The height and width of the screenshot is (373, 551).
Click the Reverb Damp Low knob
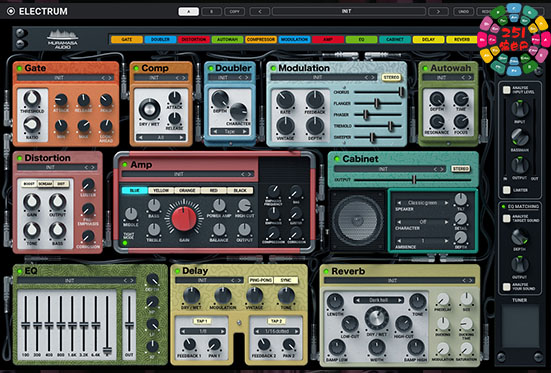click(337, 347)
